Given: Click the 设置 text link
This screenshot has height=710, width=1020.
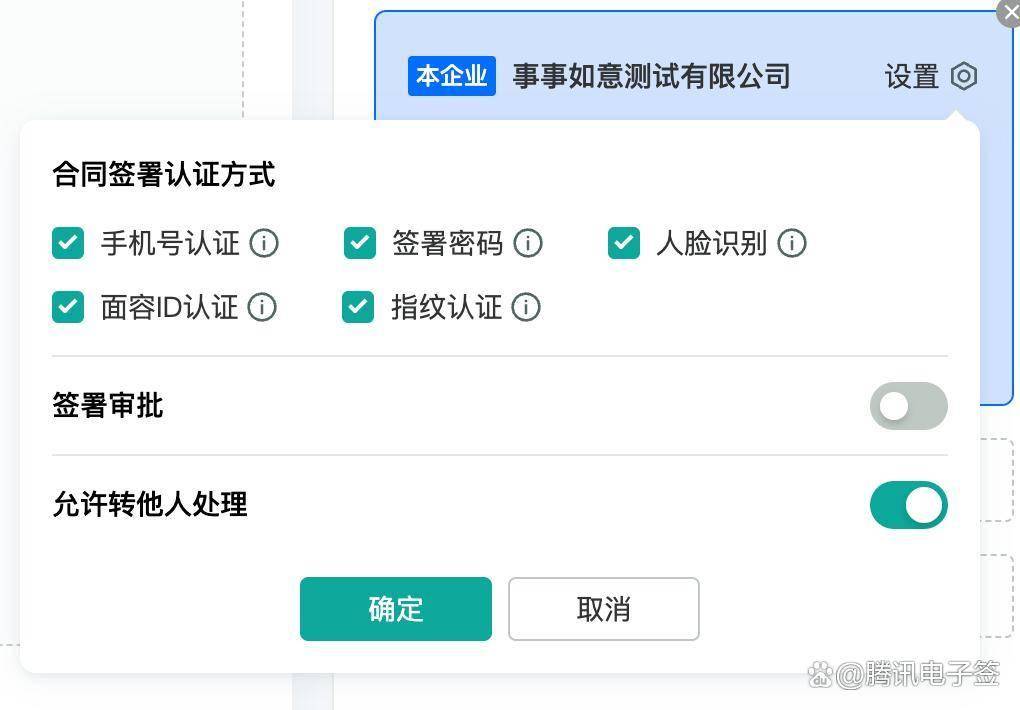Looking at the screenshot, I should [x=911, y=76].
